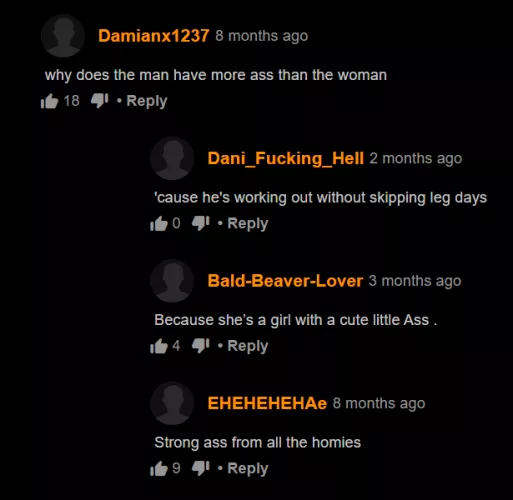Screen dimensions: 513x500
Task: Open the profile of the 2 months ago replier
Action: pyautogui.click(x=286, y=158)
